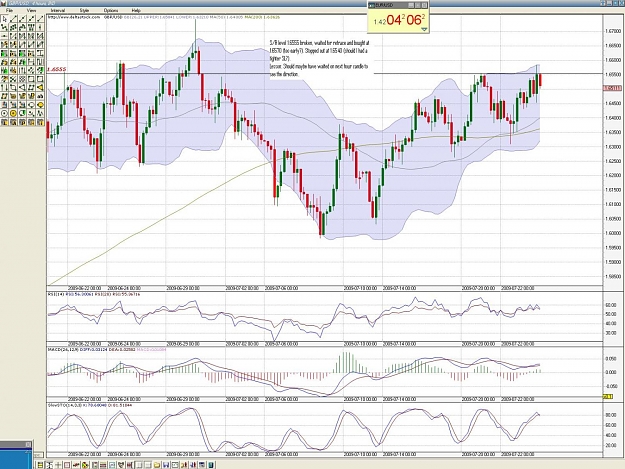Click the red current price tag on price axis
This screenshot has height=469, width=625.
[612, 88]
